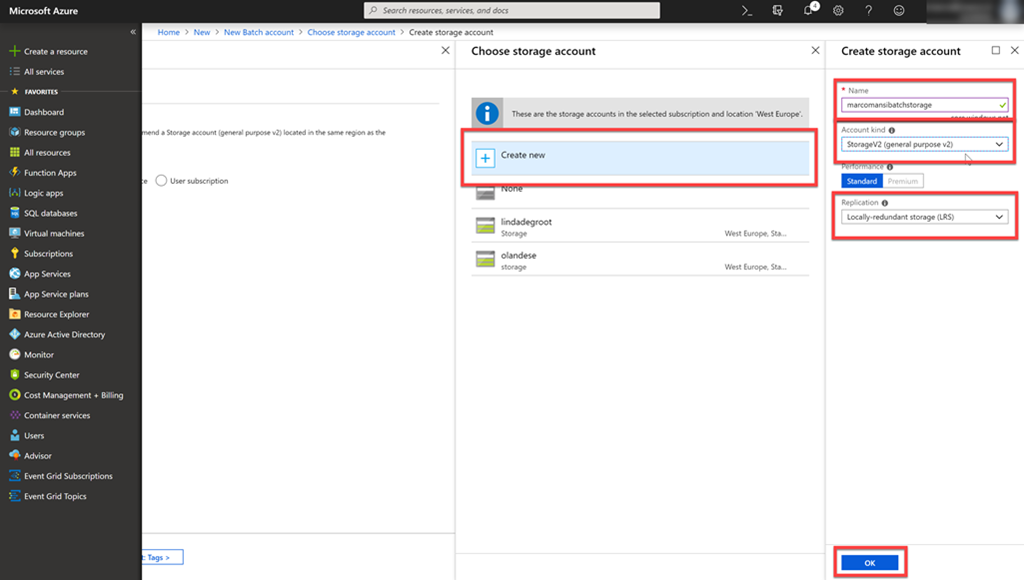Click New Batch account breadcrumb
1024x580 pixels.
click(x=259, y=32)
